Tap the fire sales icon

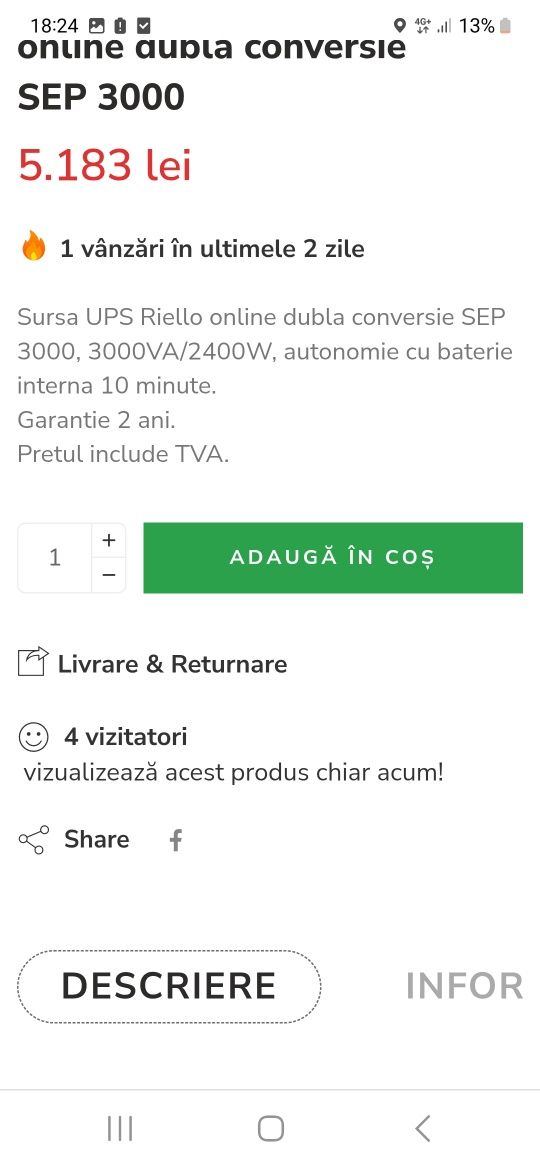click(x=34, y=245)
